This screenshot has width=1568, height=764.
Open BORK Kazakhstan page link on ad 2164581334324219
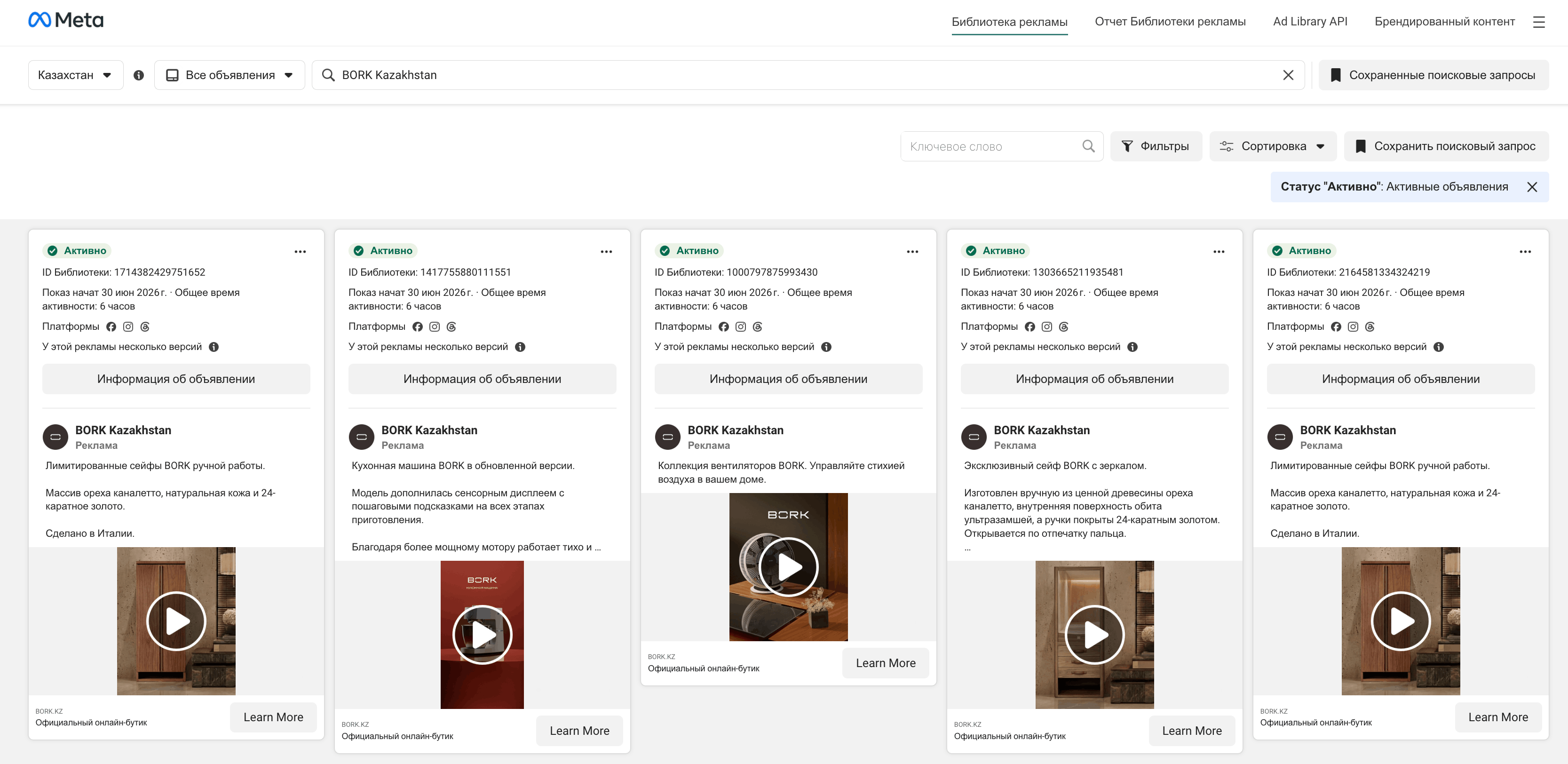[x=1347, y=430]
